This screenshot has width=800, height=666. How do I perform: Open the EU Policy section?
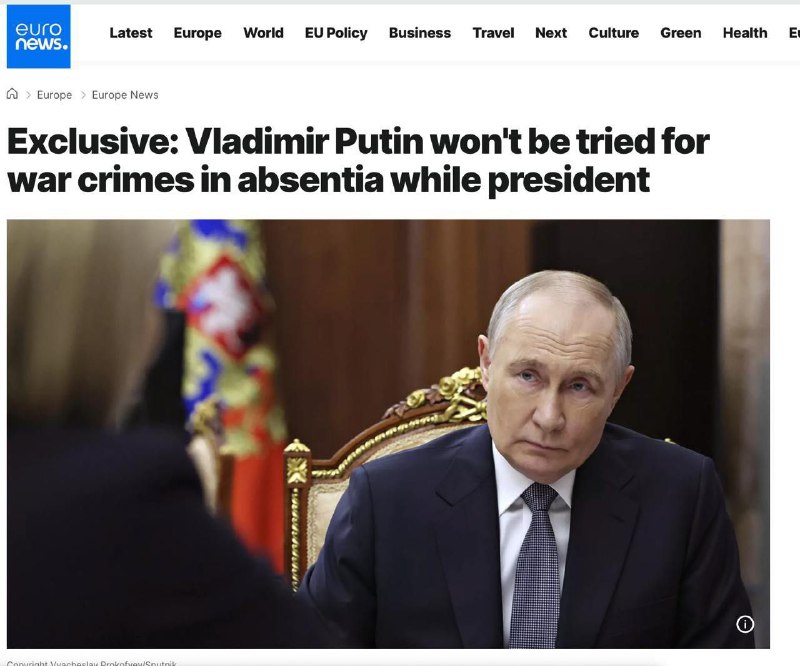(336, 33)
